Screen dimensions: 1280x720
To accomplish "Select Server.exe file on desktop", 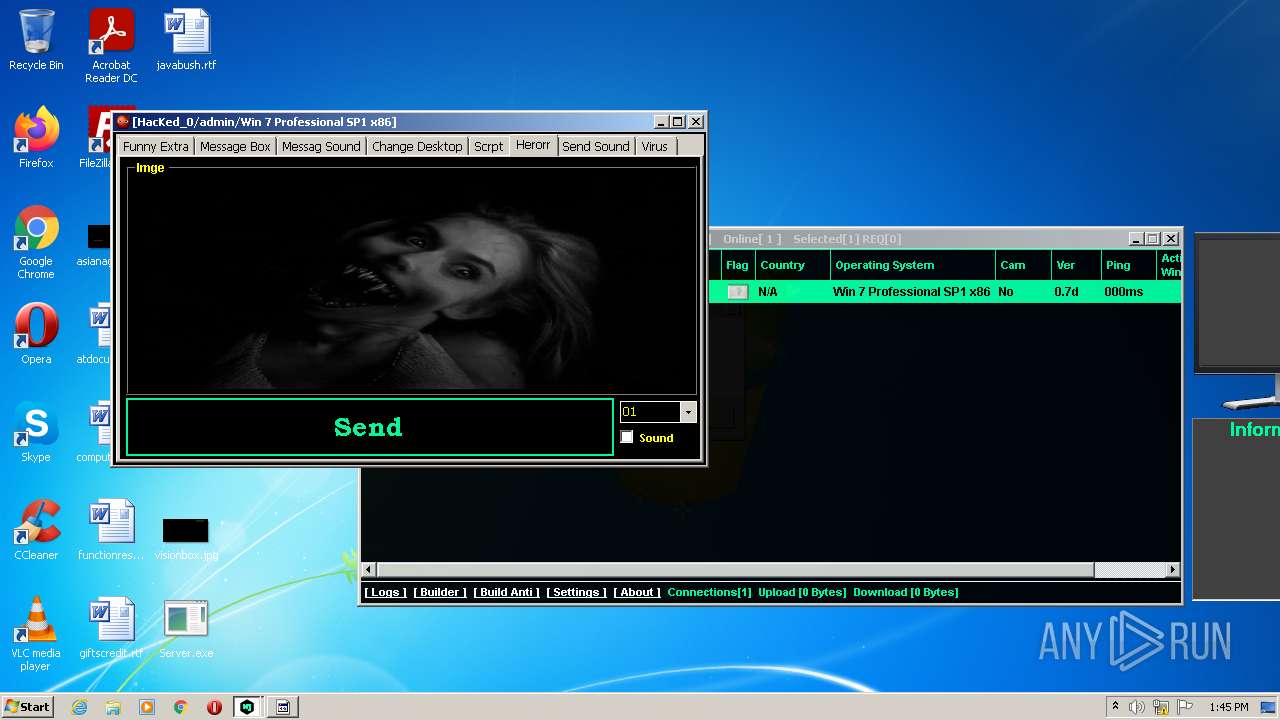I will 186,627.
